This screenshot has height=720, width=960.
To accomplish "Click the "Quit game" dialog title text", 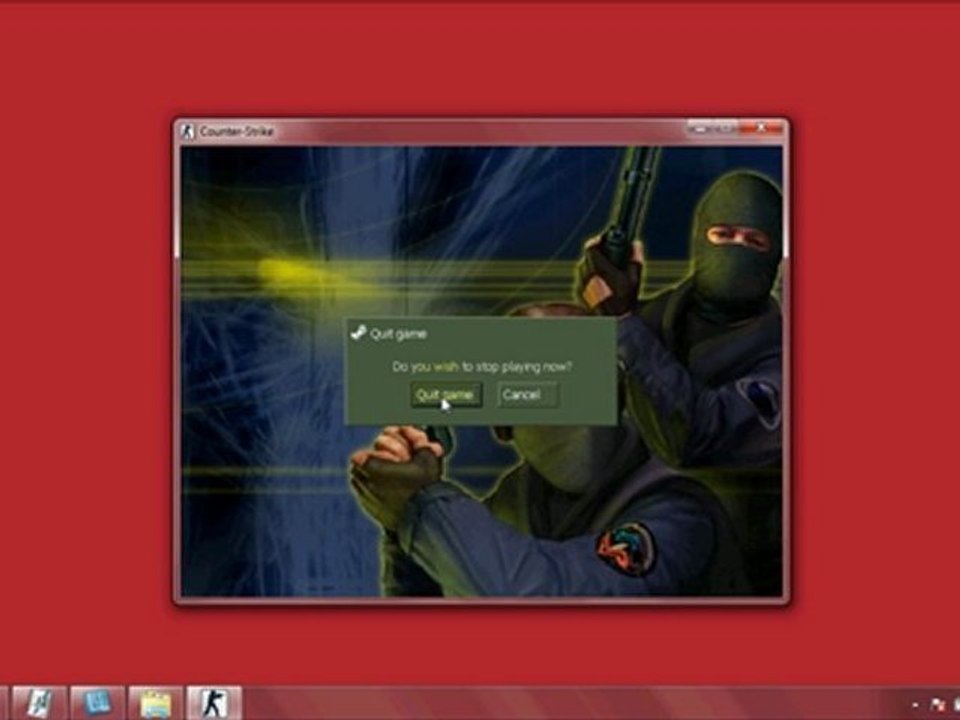I will point(398,334).
